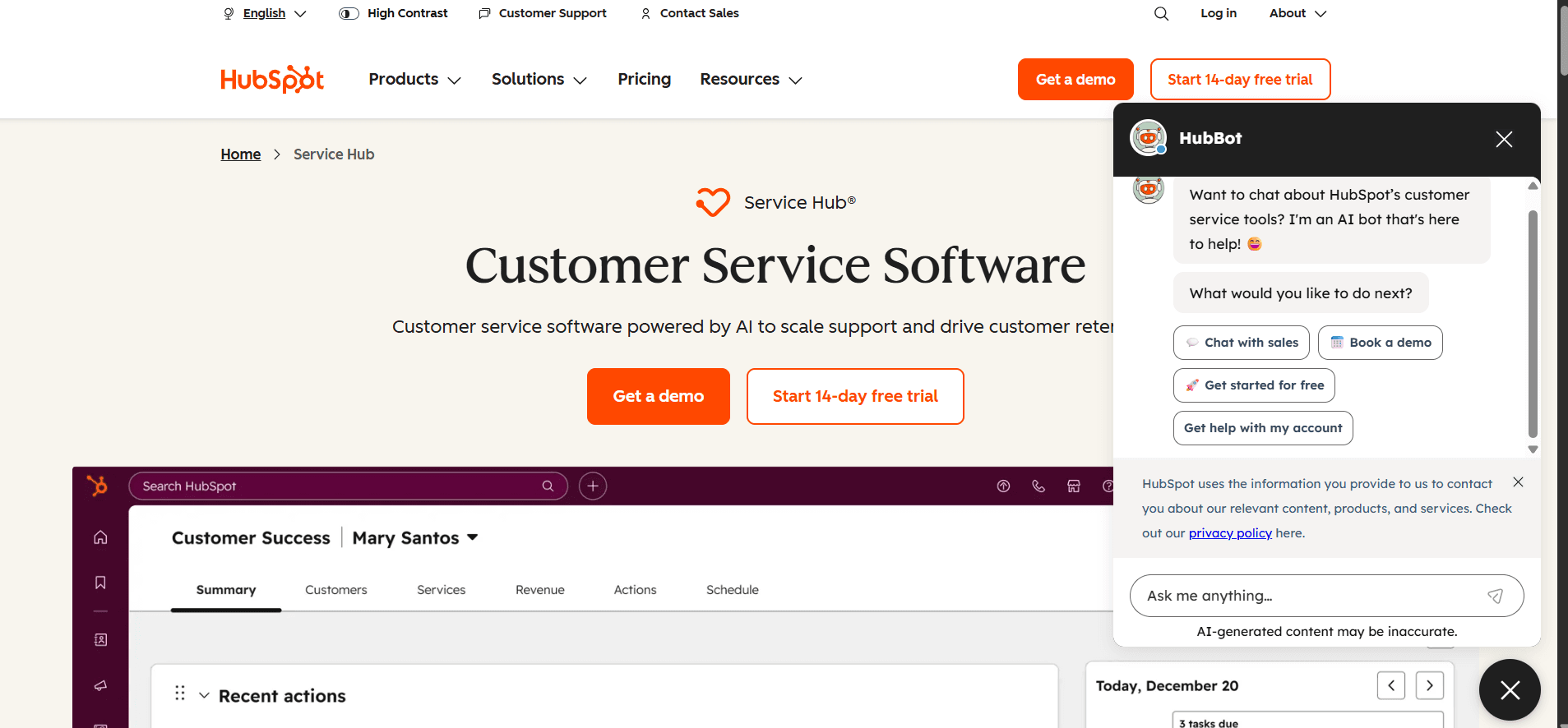This screenshot has height=728, width=1568.
Task: Open the Pricing page
Action: (644, 79)
